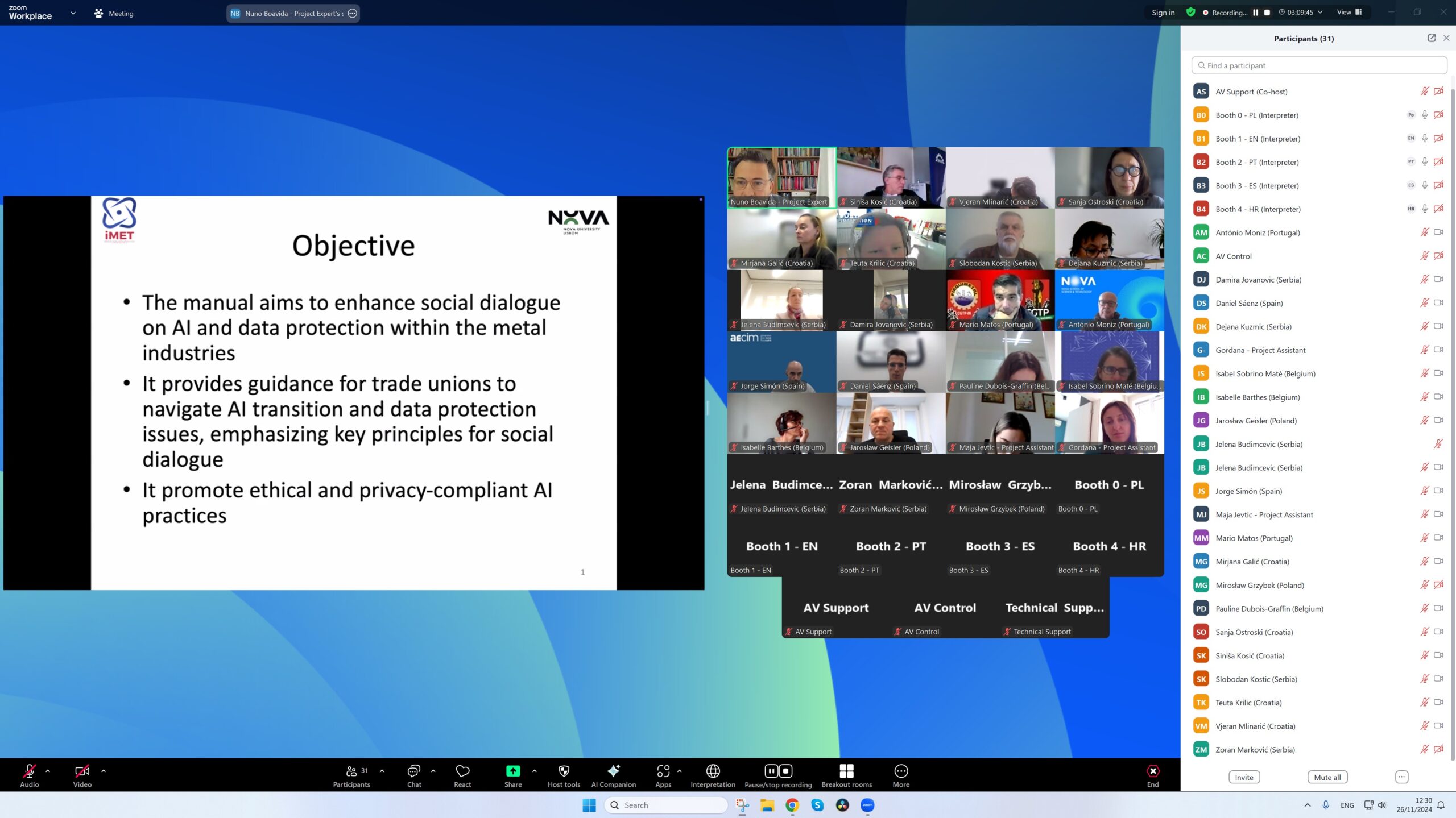1456x818 pixels.
Task: Click the Mute all button
Action: pyautogui.click(x=1327, y=777)
